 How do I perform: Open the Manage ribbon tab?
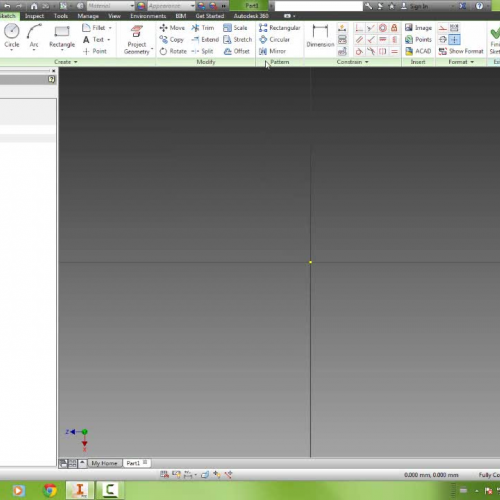click(x=88, y=16)
